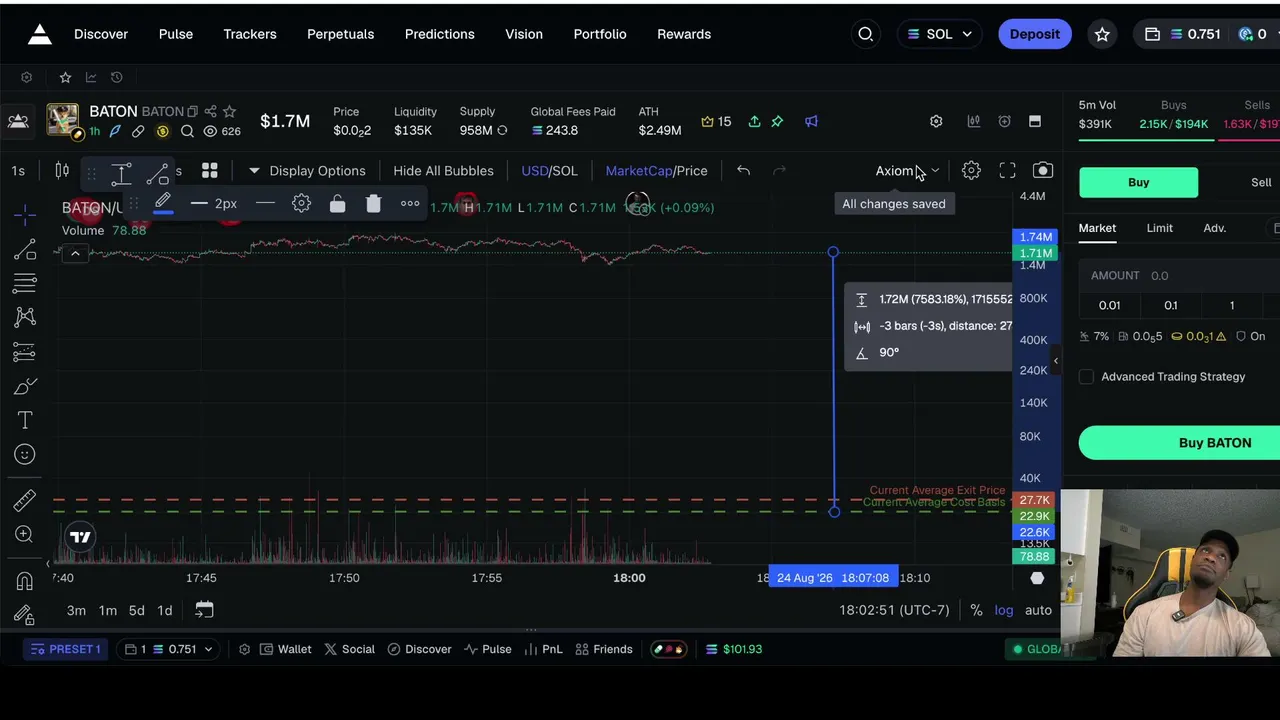1280x720 pixels.
Task: Click the undo arrow
Action: [x=743, y=171]
